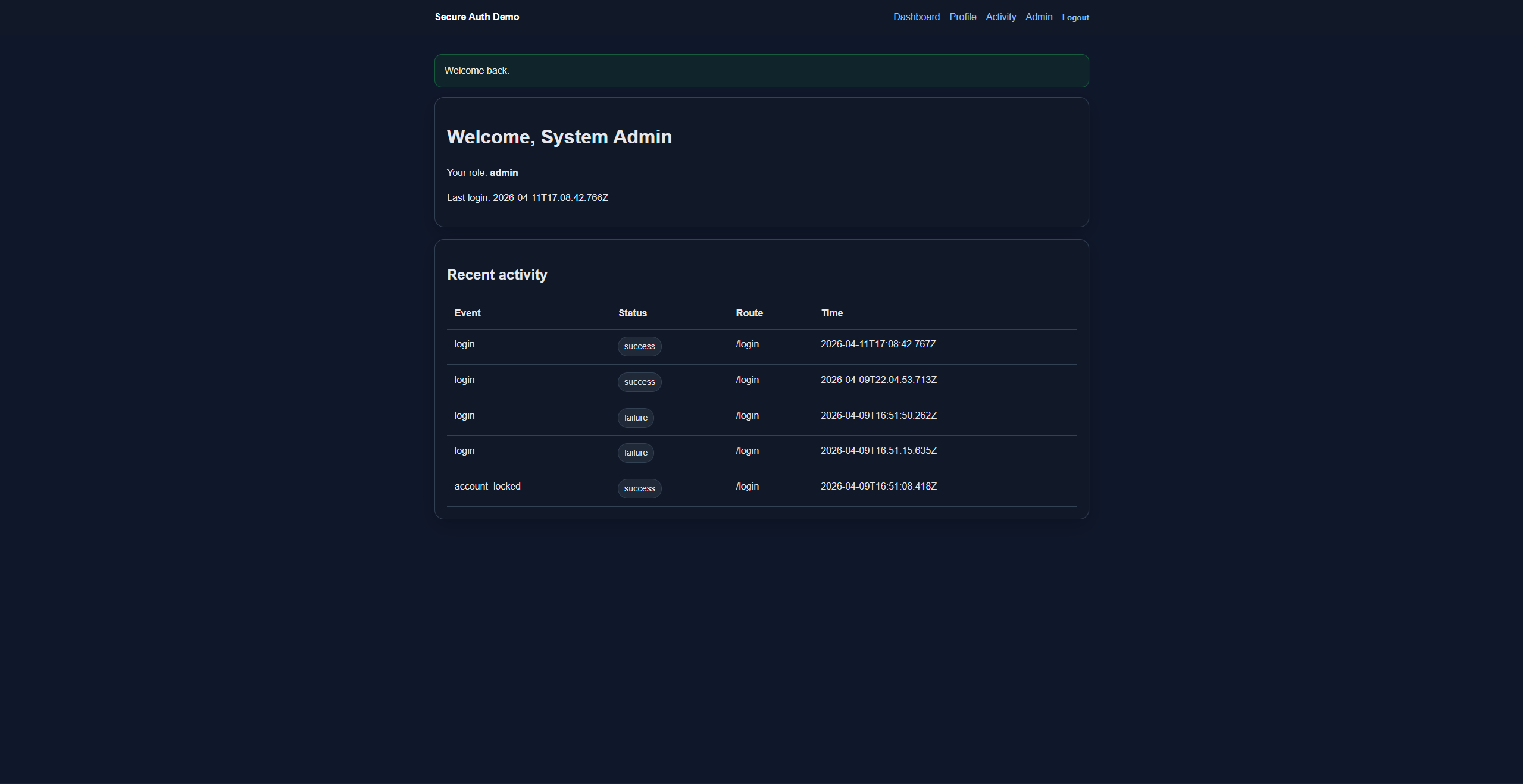Viewport: 1523px width, 784px height.
Task: Select the Route column header
Action: click(x=749, y=313)
